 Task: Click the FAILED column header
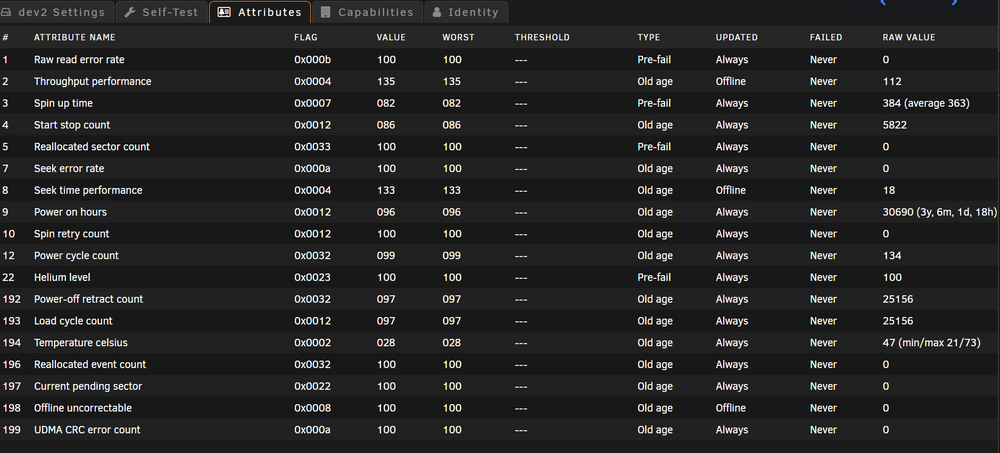(x=826, y=38)
